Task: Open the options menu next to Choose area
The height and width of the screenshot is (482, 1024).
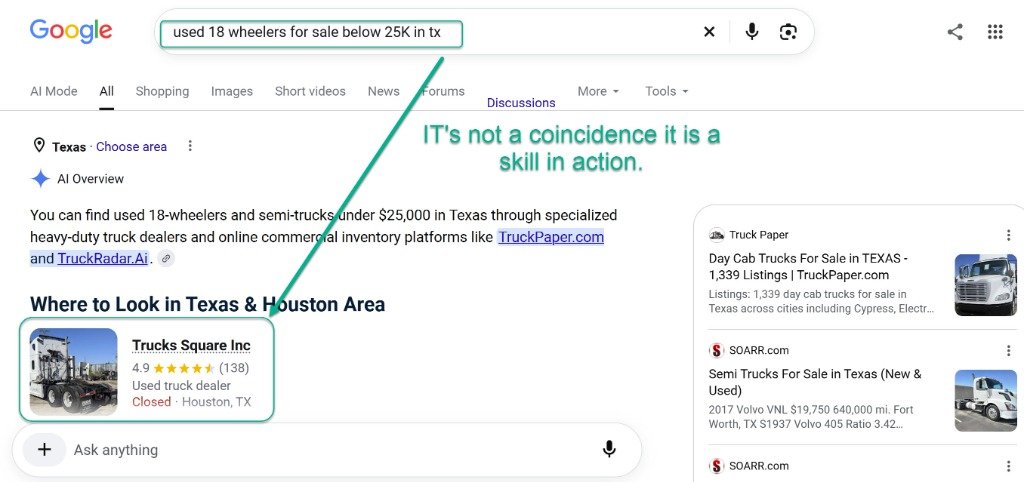Action: [x=190, y=146]
